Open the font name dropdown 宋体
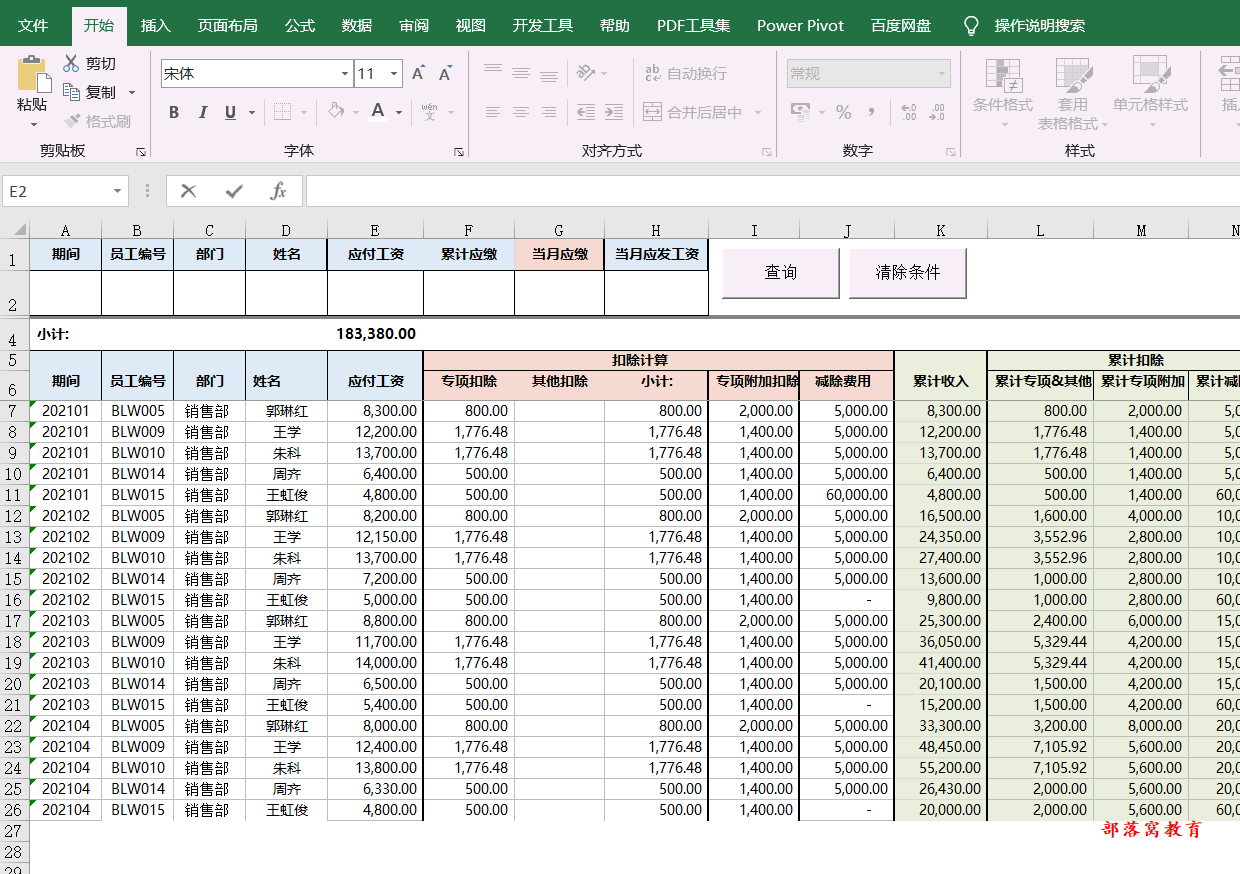1240x874 pixels. (344, 73)
